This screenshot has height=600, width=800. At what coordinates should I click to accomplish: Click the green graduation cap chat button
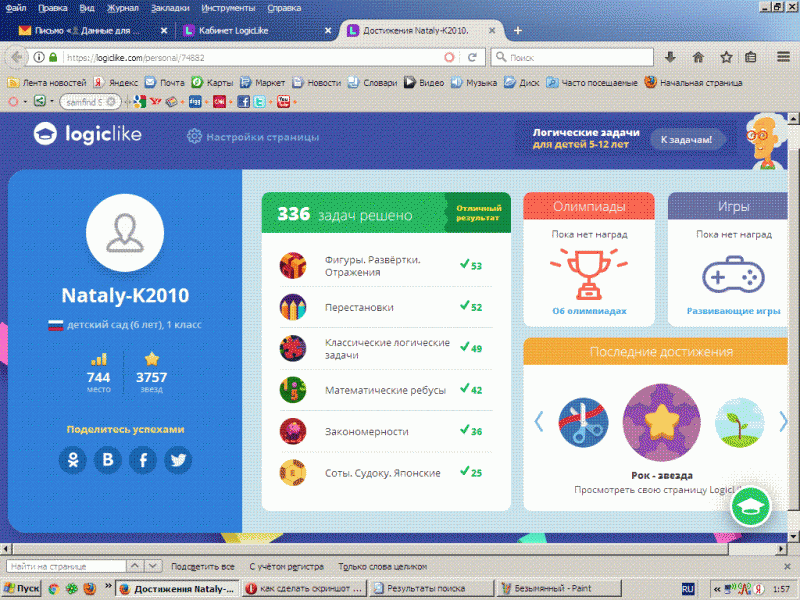[751, 506]
